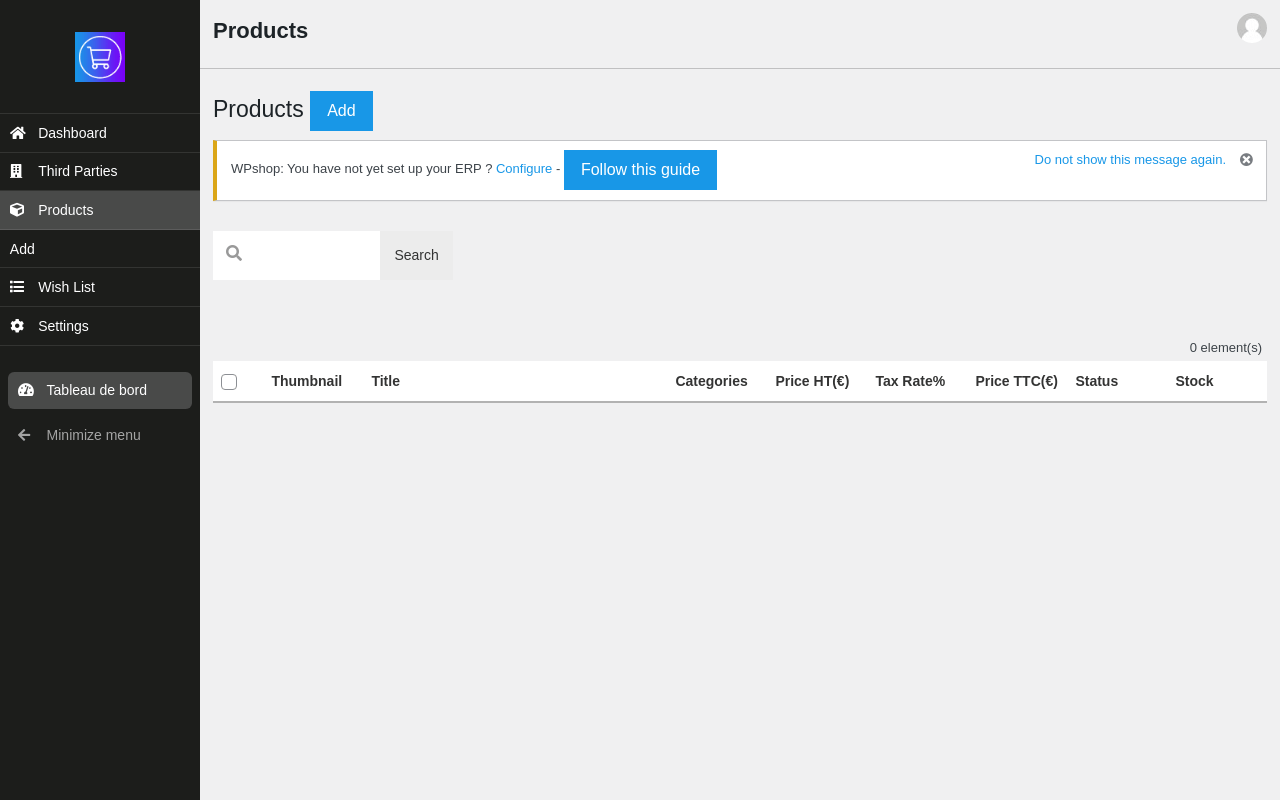This screenshot has width=1280, height=800.
Task: Click the Follow this guide button
Action: point(640,170)
